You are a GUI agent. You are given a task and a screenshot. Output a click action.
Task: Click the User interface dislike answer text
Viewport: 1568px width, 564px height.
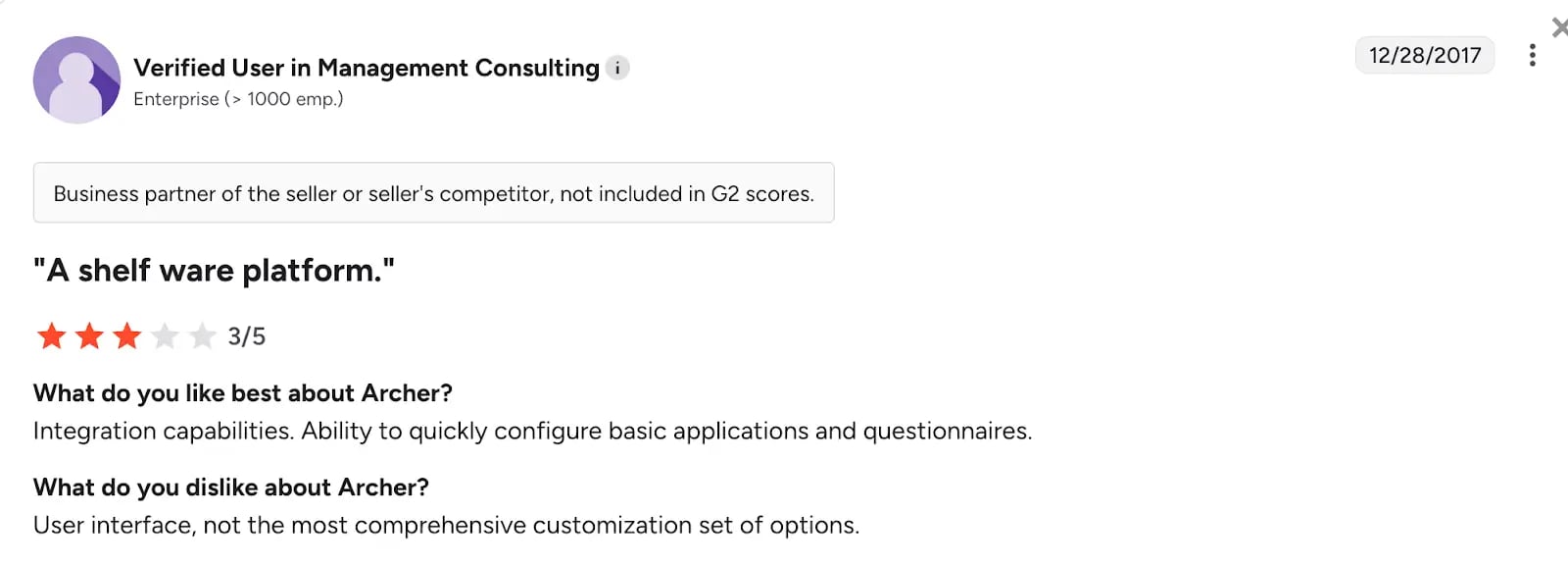pos(446,526)
